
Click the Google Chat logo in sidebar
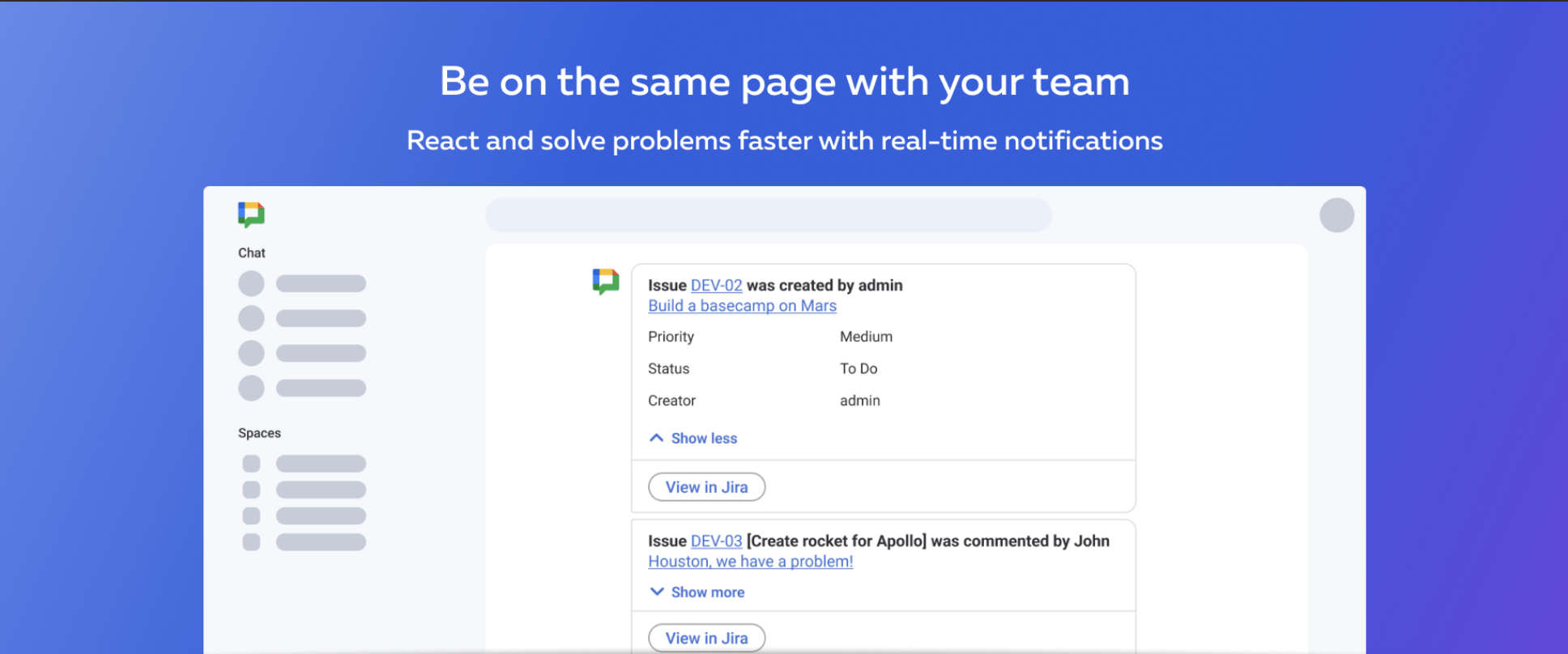tap(251, 214)
